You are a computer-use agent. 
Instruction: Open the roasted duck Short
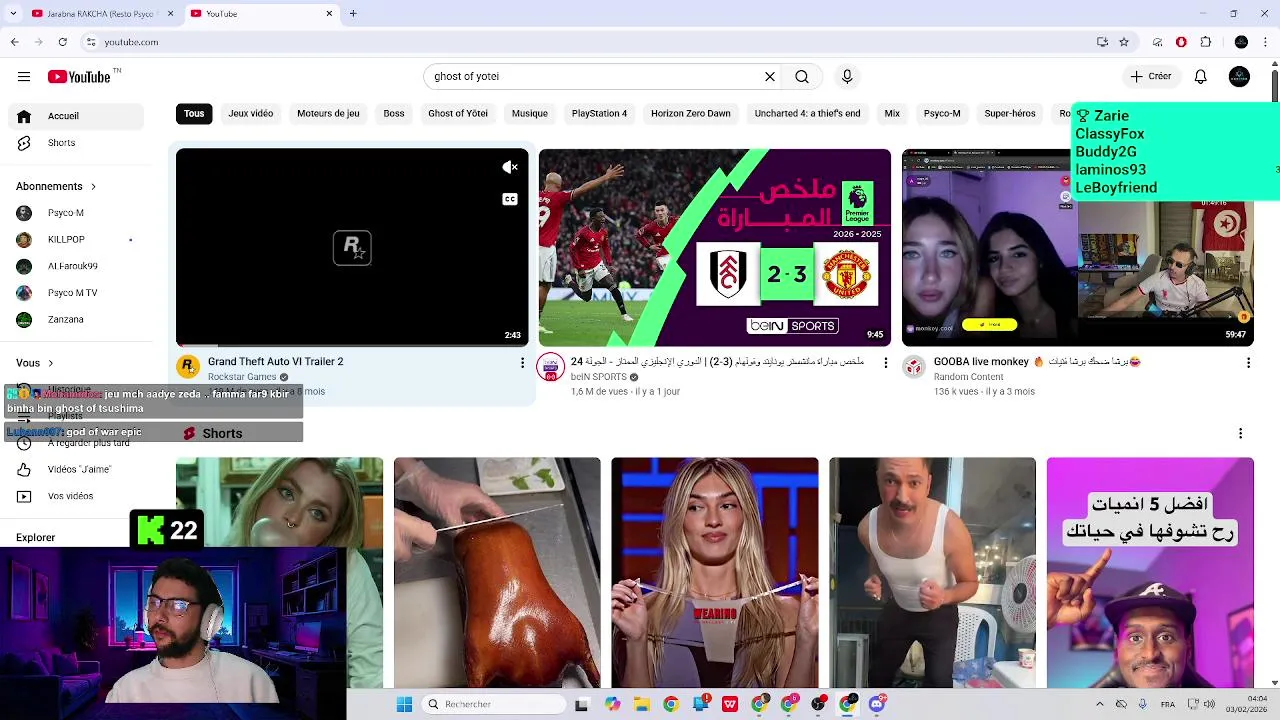pos(497,573)
